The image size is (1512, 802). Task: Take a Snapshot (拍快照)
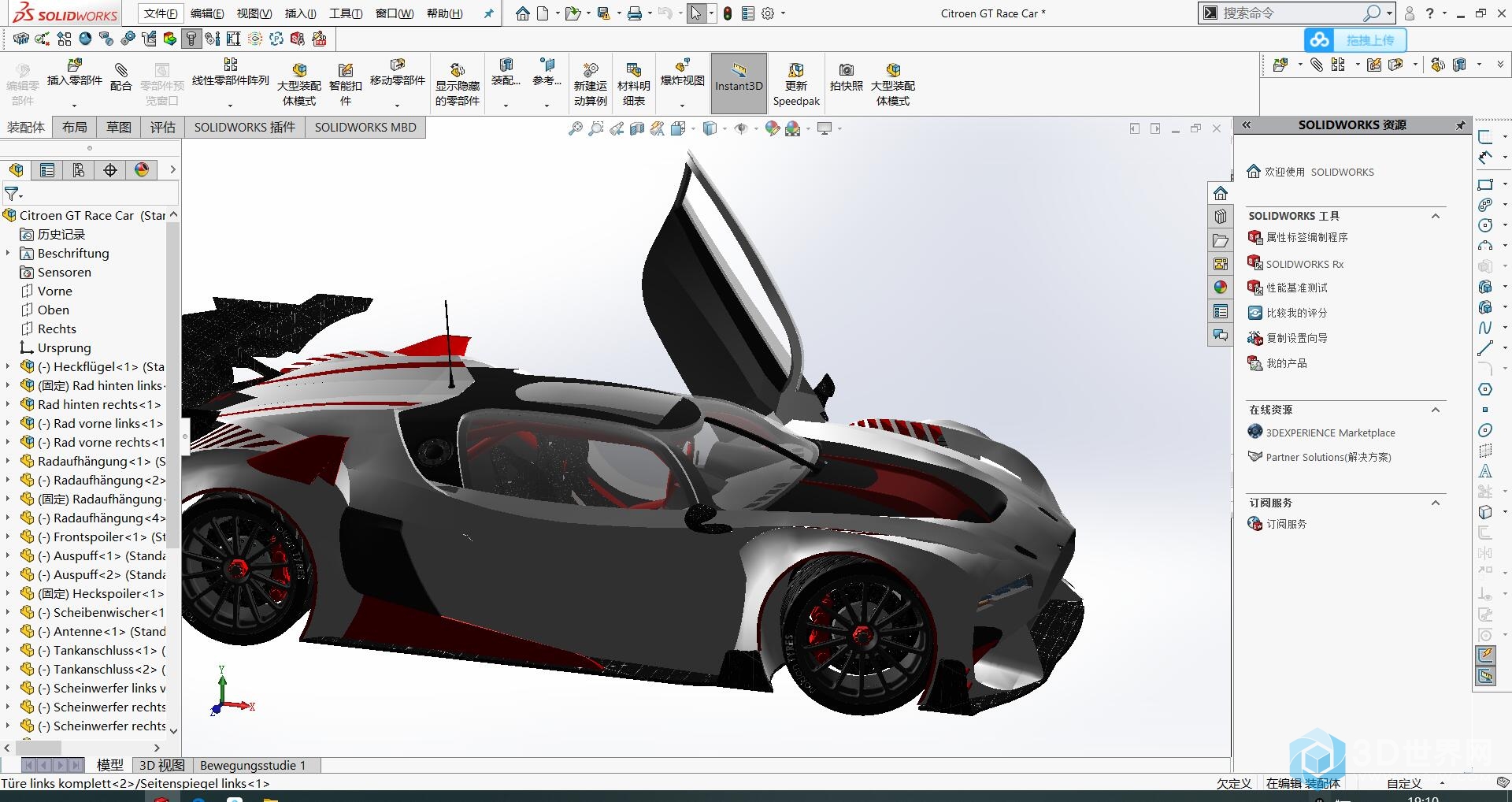pos(846,77)
